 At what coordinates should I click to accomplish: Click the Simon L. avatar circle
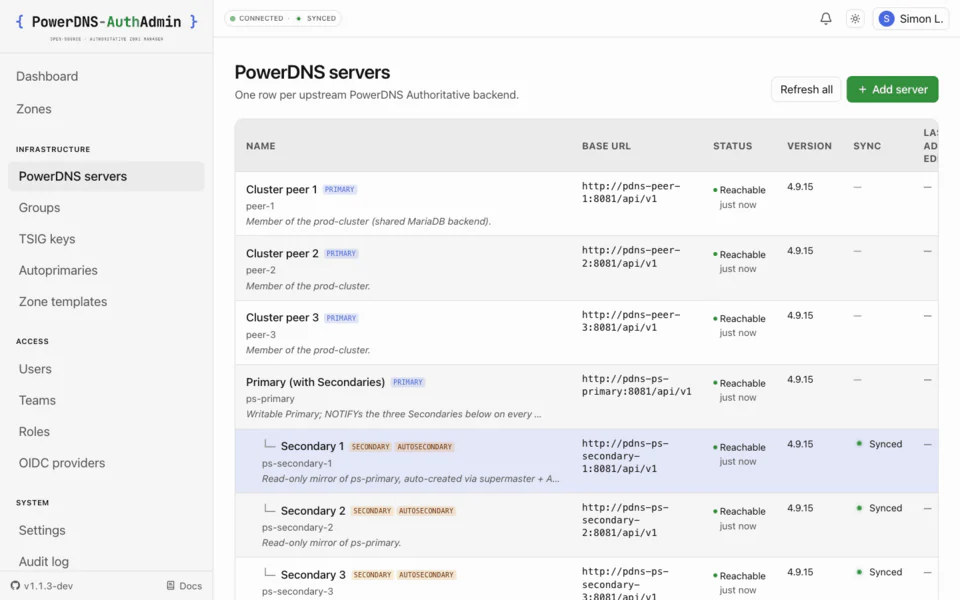pos(886,19)
